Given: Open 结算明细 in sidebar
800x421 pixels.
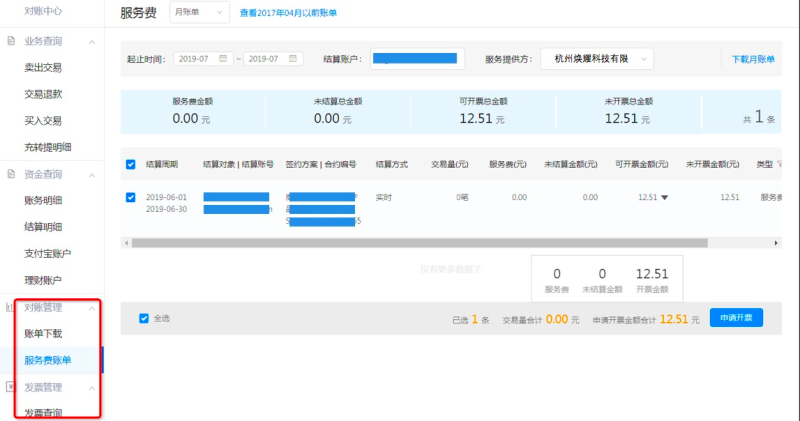Looking at the screenshot, I should pos(43,227).
